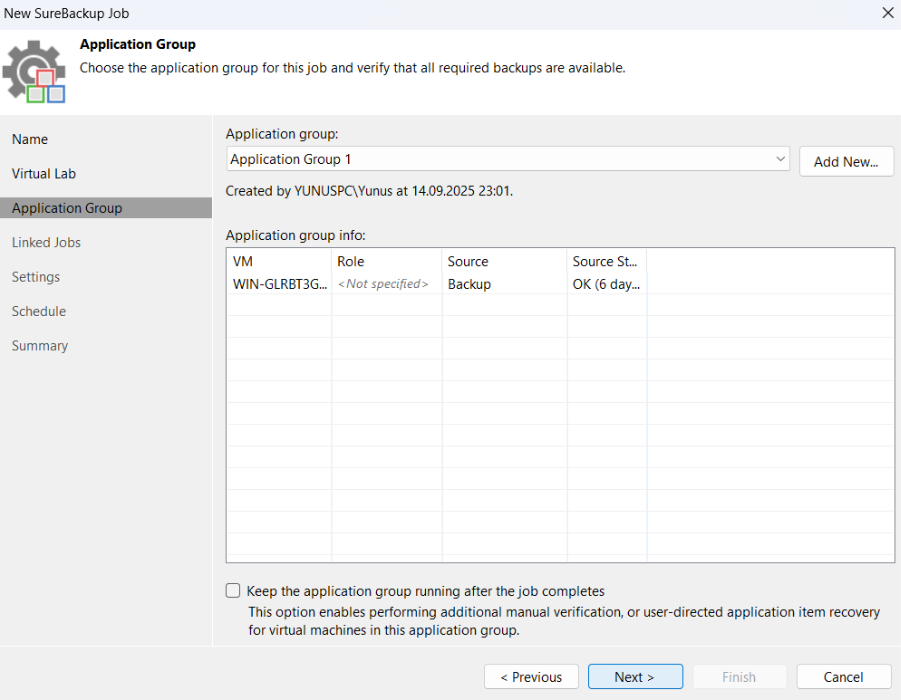
Task: Close the New SureBackup Job dialog
Action: click(x=887, y=13)
